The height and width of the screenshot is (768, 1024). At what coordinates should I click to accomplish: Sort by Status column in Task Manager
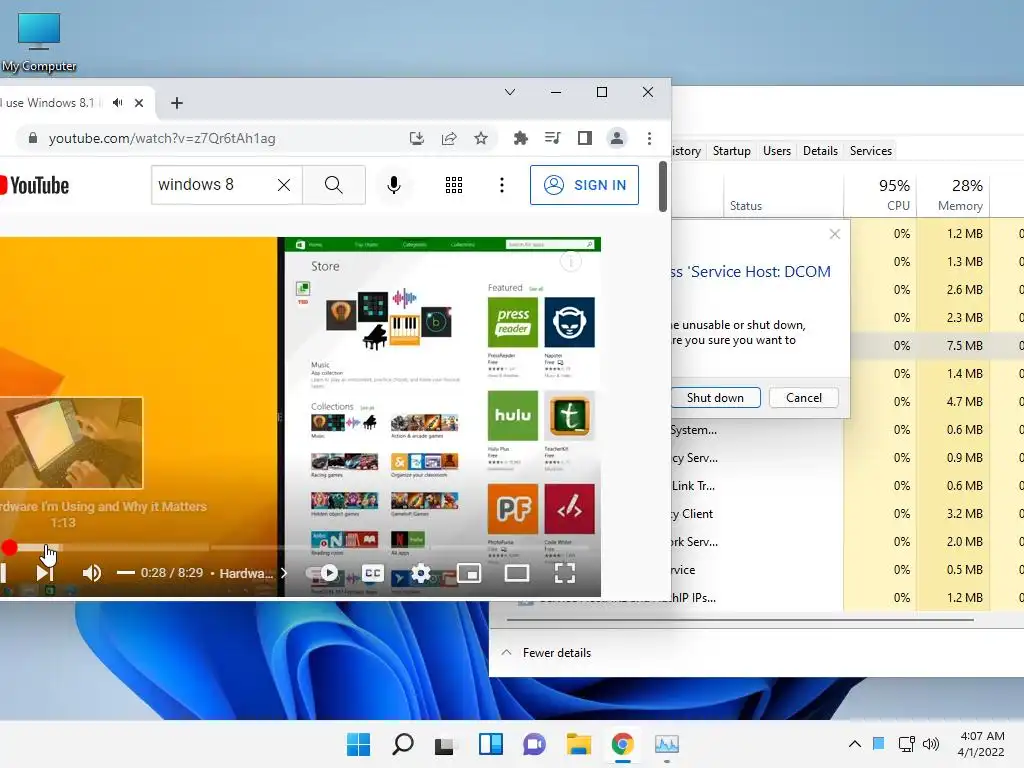pos(783,196)
